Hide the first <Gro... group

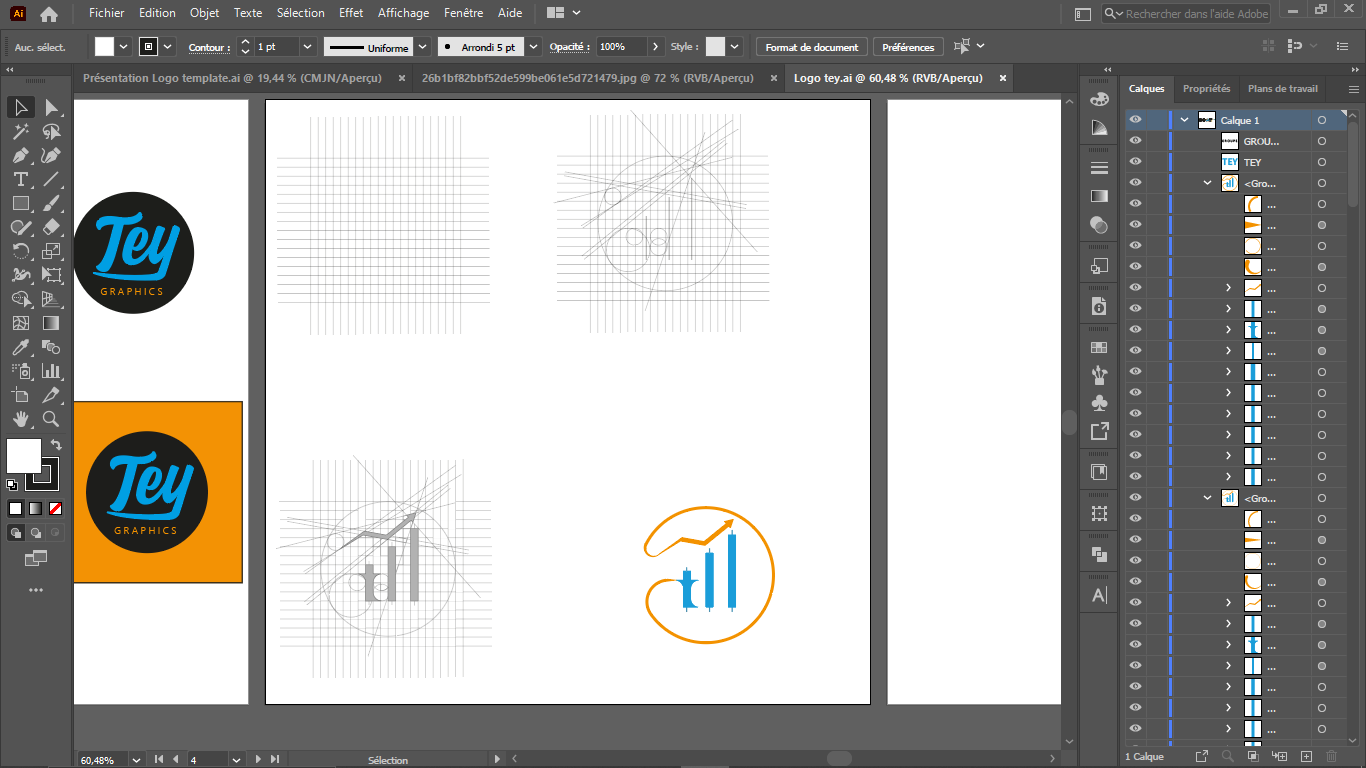coord(1135,183)
